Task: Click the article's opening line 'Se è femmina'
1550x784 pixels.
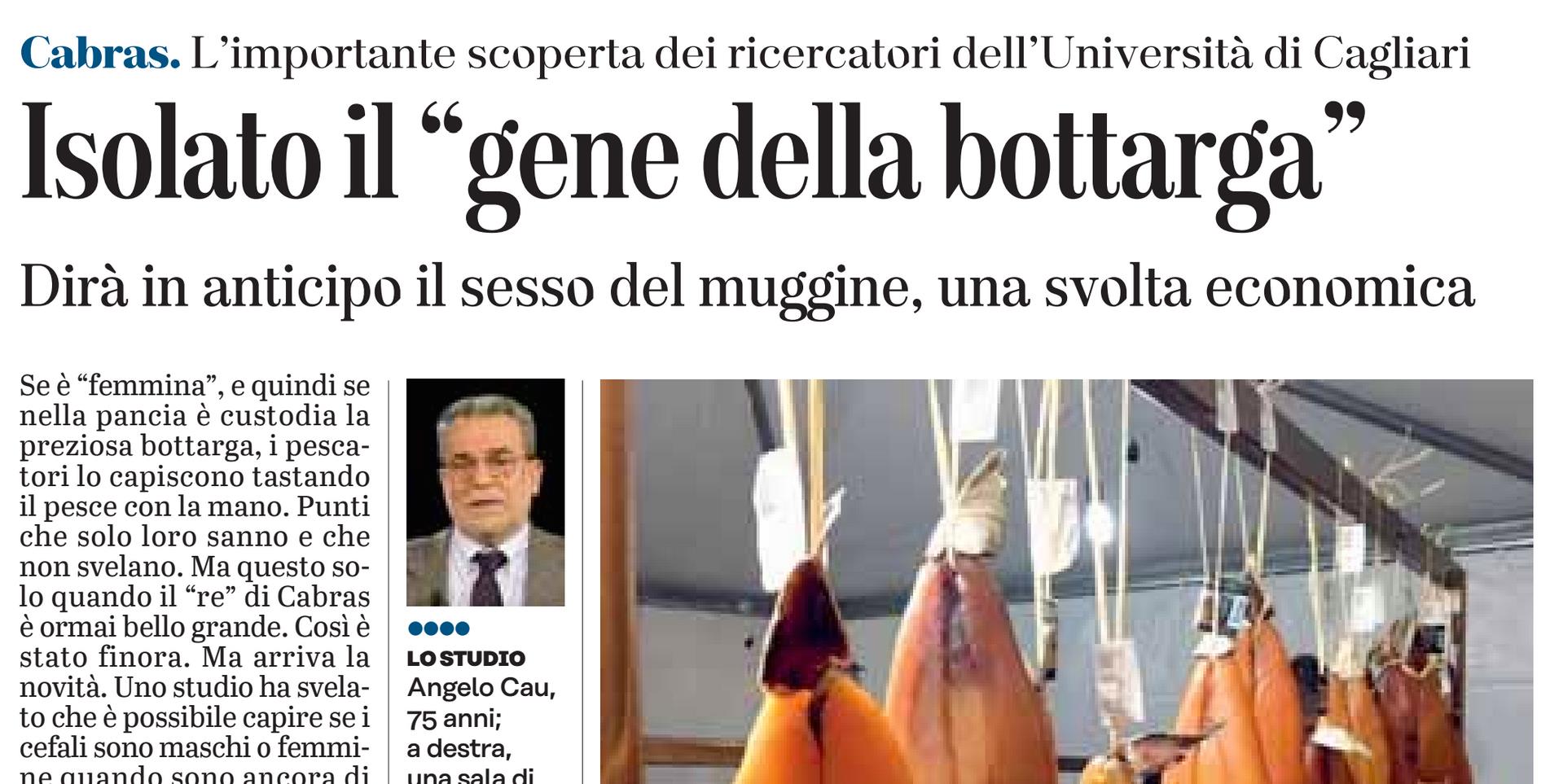Action: click(x=195, y=385)
